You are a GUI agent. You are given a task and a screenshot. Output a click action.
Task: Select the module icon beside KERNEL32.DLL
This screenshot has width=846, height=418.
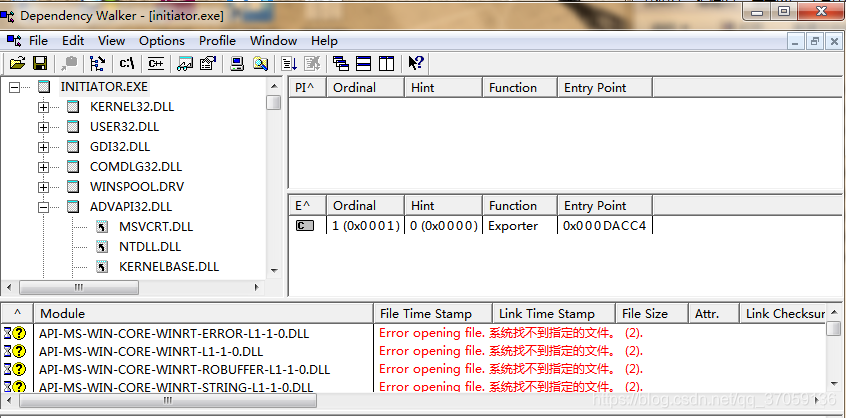73,107
